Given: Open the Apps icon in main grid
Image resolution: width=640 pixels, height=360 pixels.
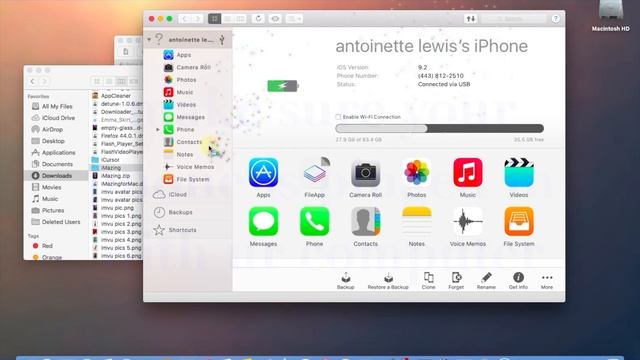Looking at the screenshot, I should click(x=263, y=173).
